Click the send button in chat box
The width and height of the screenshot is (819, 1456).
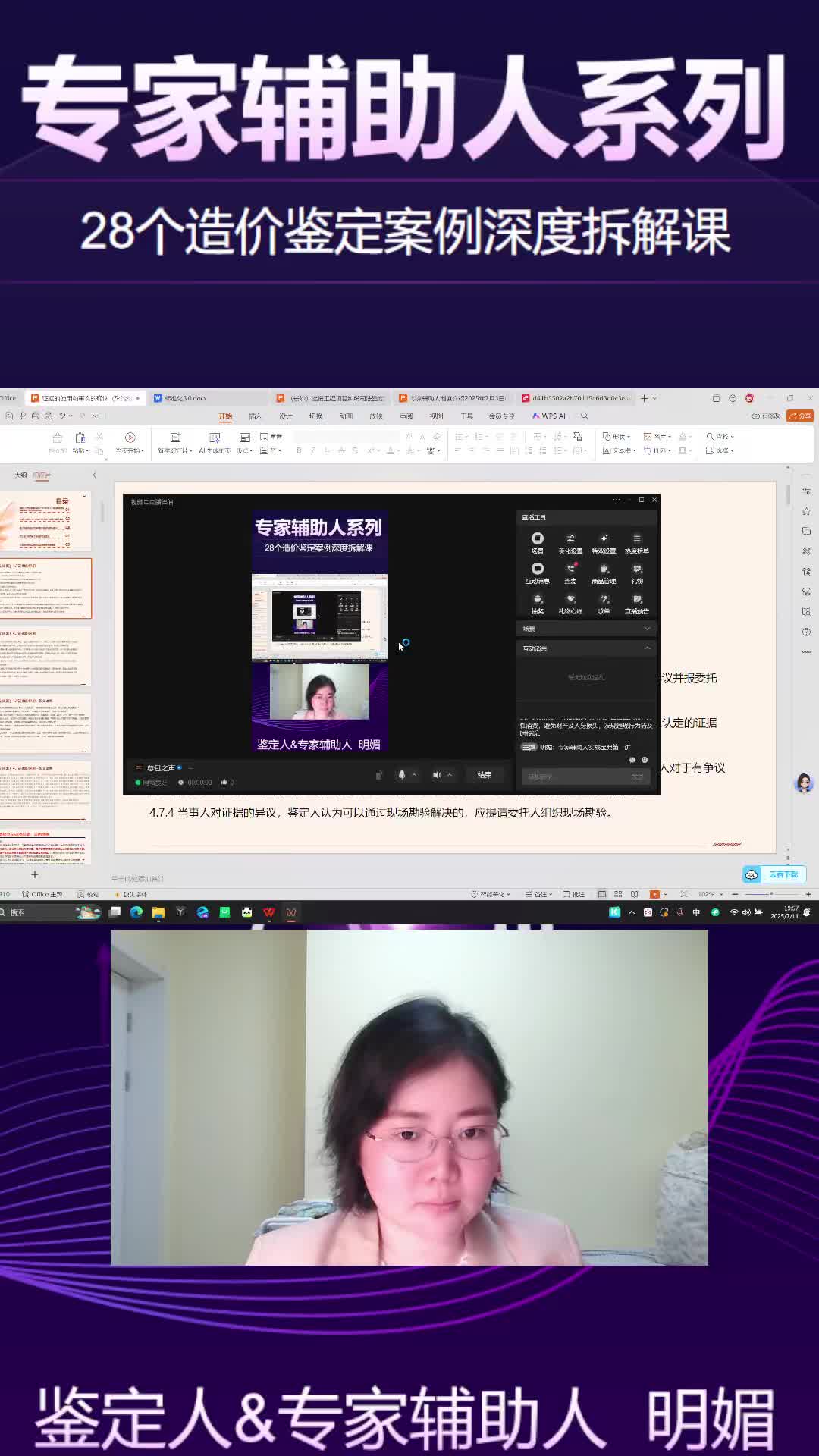pyautogui.click(x=638, y=777)
